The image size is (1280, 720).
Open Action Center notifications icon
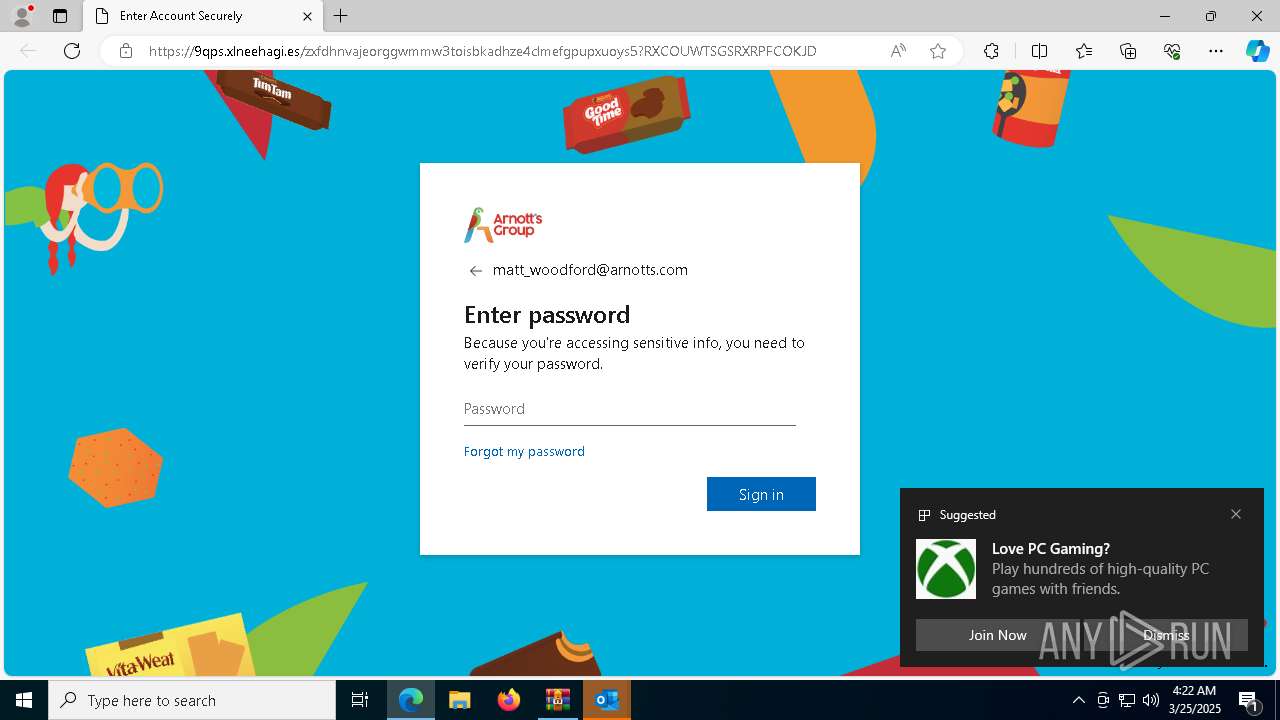pos(1250,700)
